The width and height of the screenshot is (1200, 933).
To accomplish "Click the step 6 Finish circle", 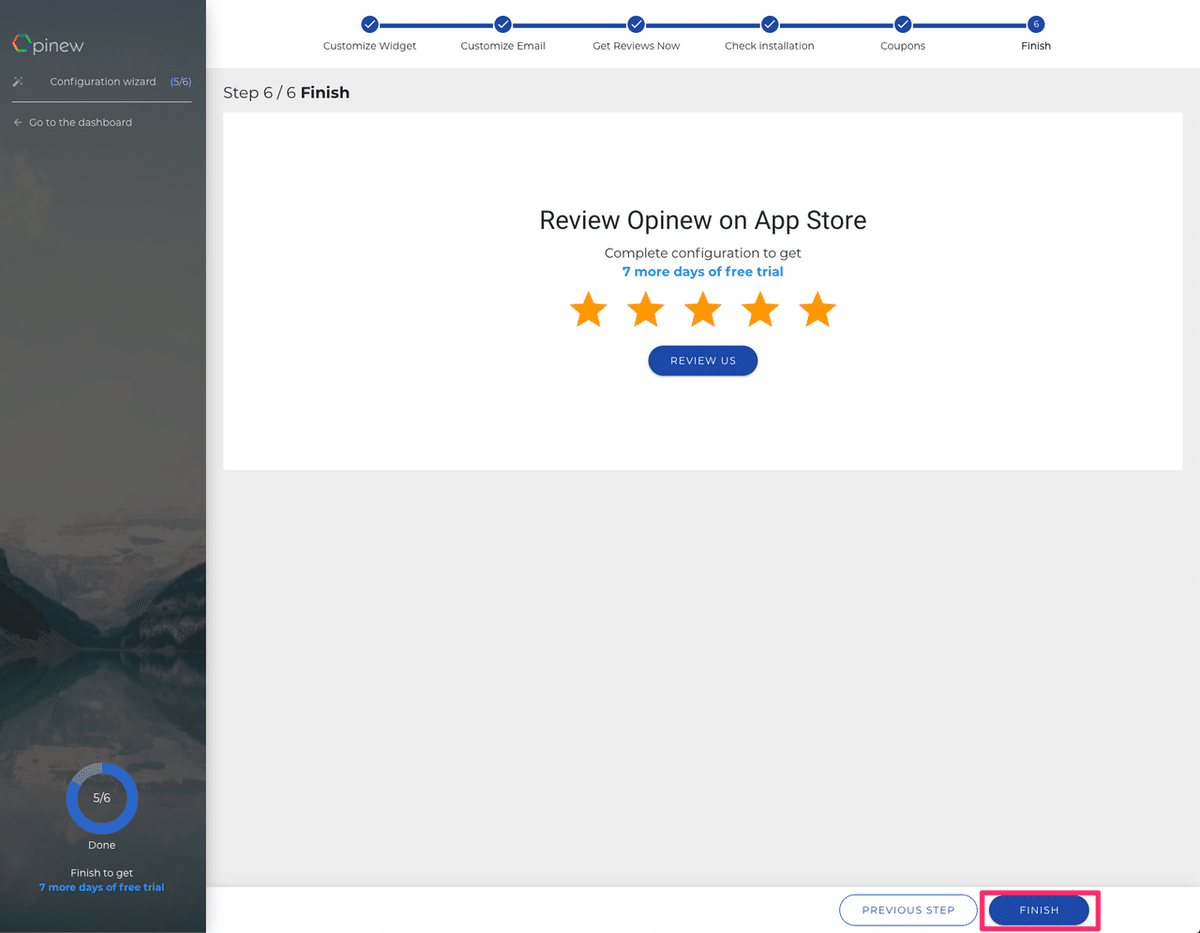I will [1036, 24].
